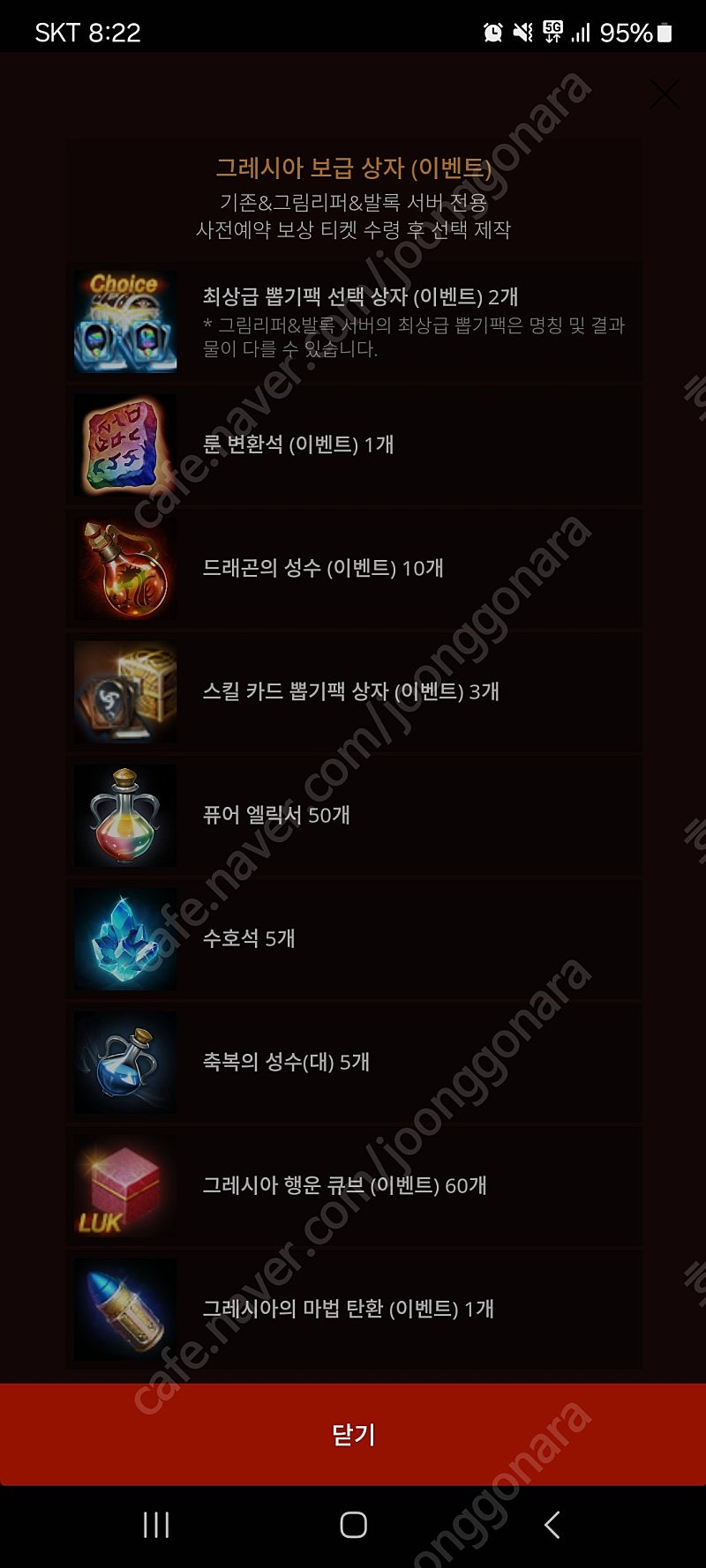Tap the Gracia LUK lucky cube icon
Viewport: 706px width, 1568px height.
pyautogui.click(x=125, y=1185)
